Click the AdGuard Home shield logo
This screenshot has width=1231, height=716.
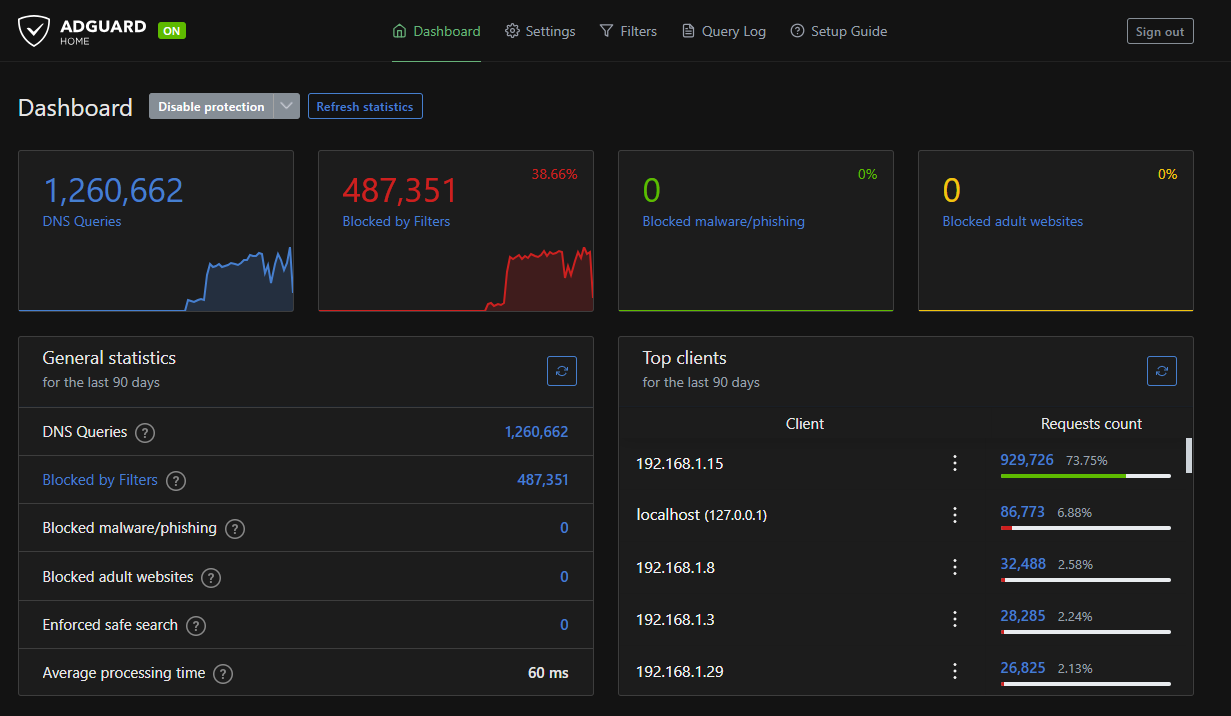(34, 31)
